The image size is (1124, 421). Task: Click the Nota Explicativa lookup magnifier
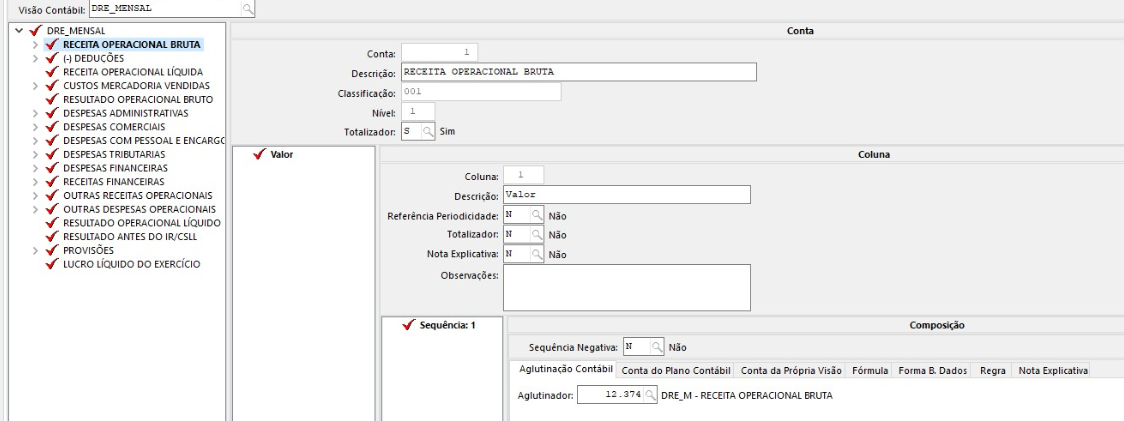538,254
